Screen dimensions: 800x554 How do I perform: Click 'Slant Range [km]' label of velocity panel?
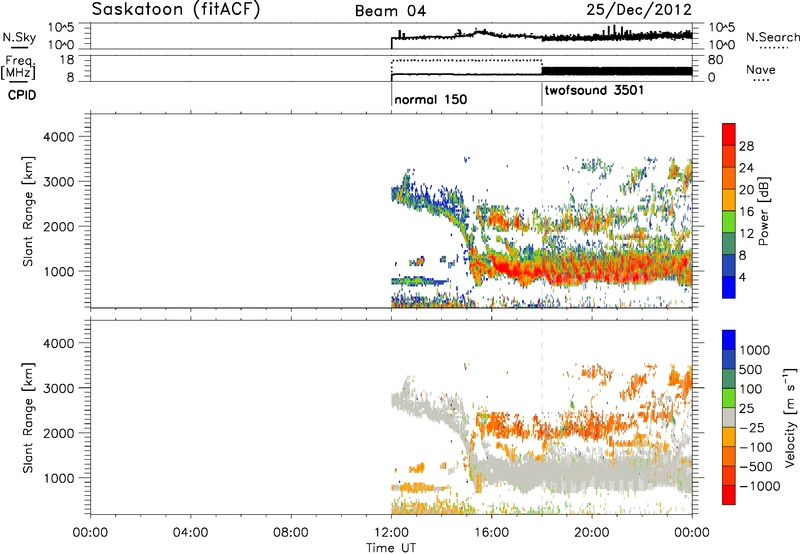click(28, 417)
